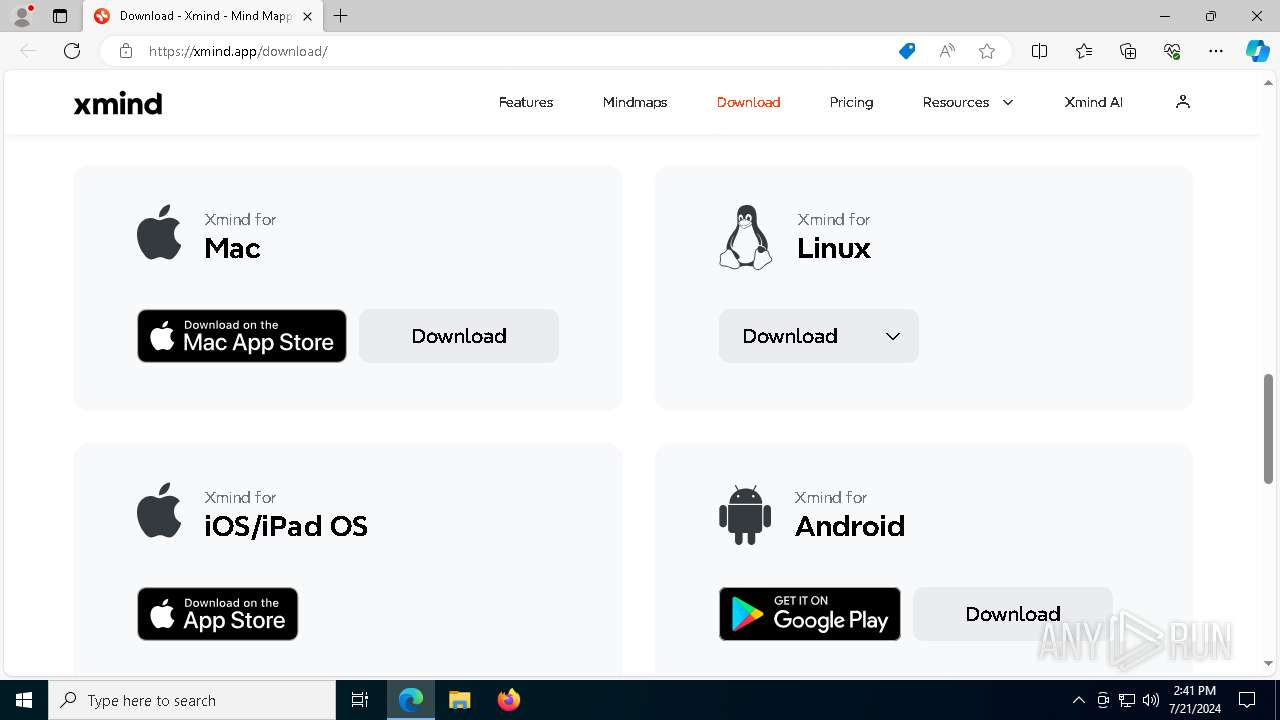Open tab actions menu
The image size is (1280, 720).
coord(60,16)
